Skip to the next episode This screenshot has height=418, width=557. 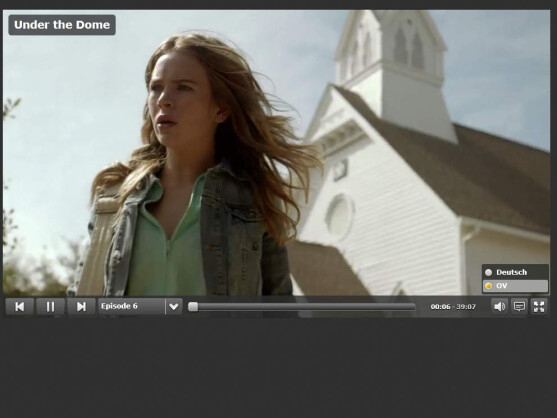click(81, 306)
